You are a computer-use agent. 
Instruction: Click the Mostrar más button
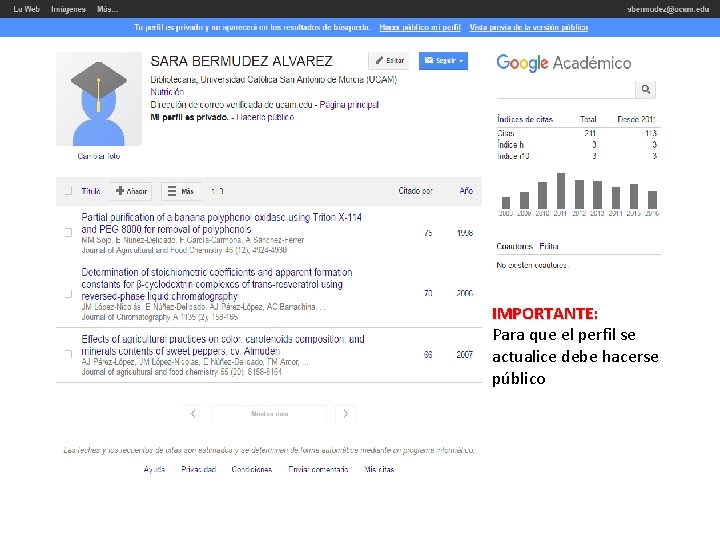pos(270,414)
